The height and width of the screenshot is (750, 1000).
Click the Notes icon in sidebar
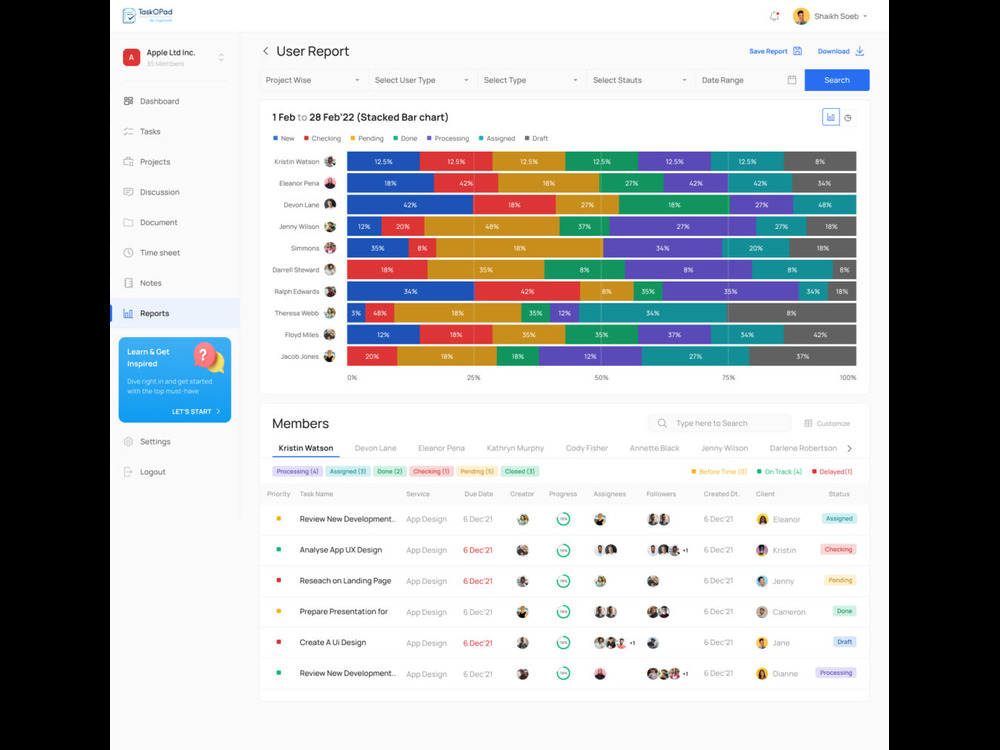coord(128,283)
